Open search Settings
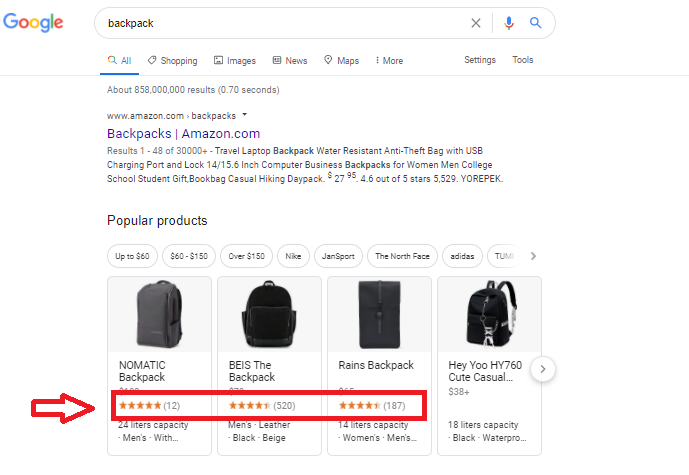This screenshot has height=475, width=689. pos(480,60)
